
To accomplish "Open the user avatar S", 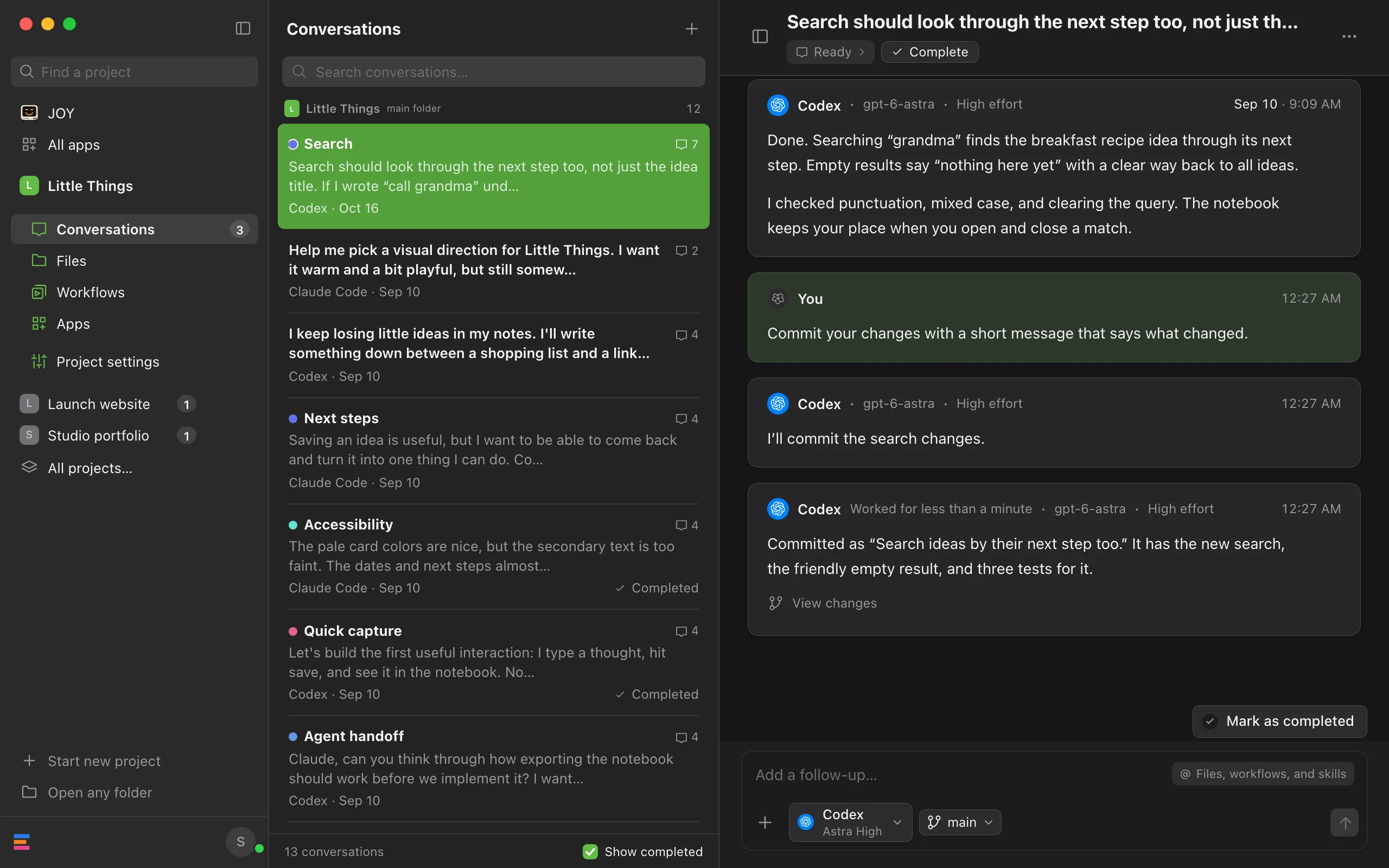I will (240, 841).
